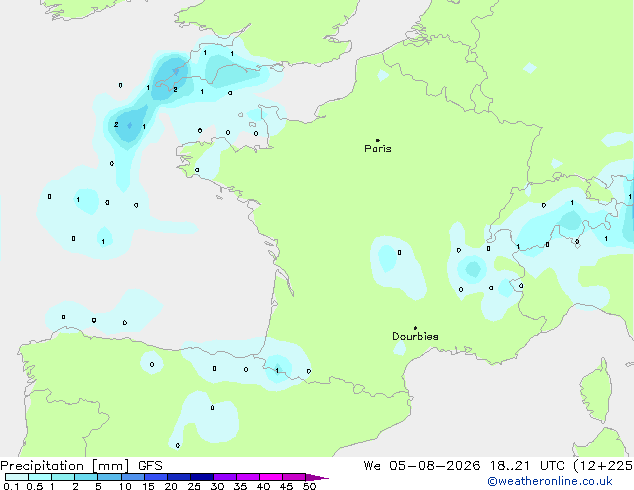Click the 'Precipitation [mm]' title text
Screen dimensions: 634x490
65,466
